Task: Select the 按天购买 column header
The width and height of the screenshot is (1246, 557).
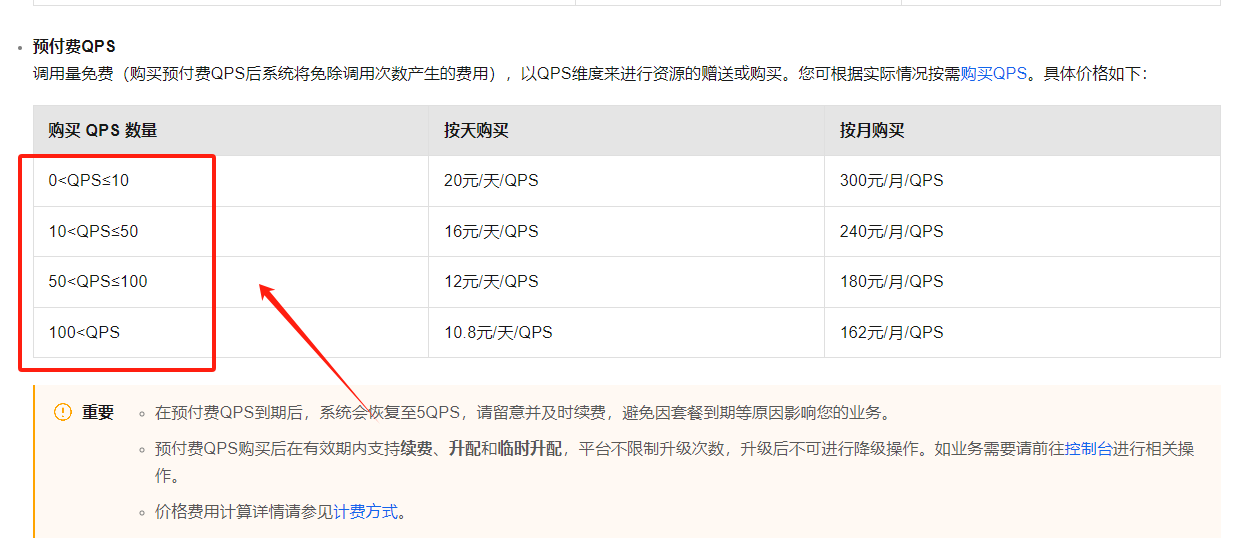Action: [x=626, y=131]
